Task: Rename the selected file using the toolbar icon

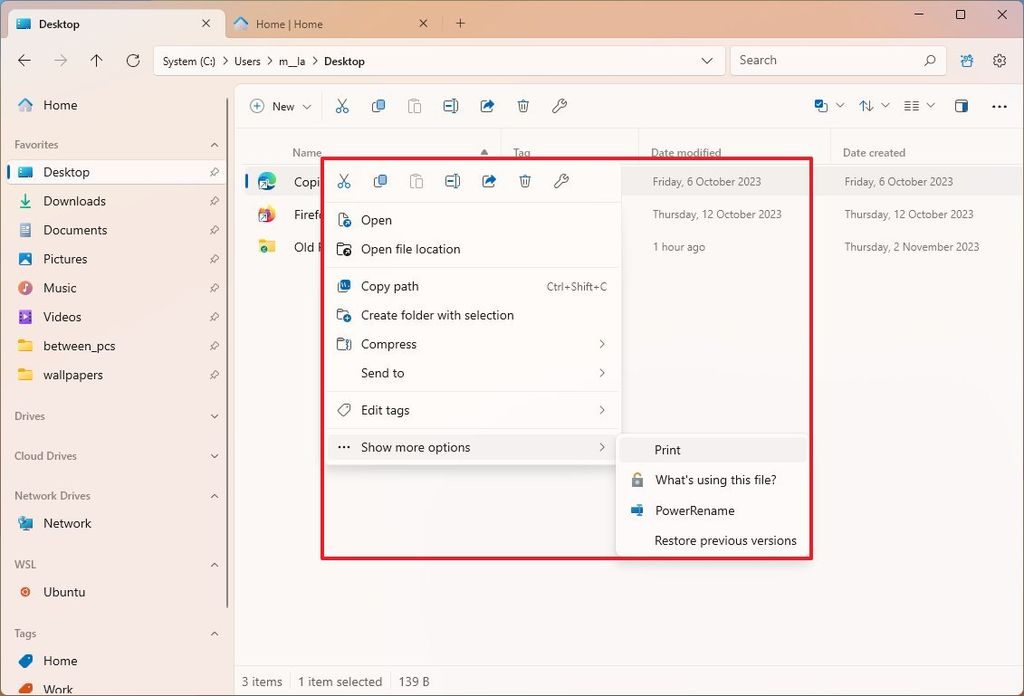Action: (451, 105)
